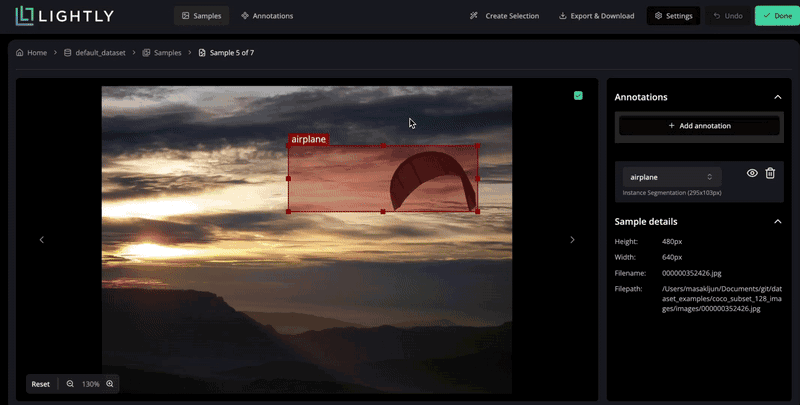Toggle airplane annotation visibility eye
Image resolution: width=800 pixels, height=405 pixels.
[752, 173]
